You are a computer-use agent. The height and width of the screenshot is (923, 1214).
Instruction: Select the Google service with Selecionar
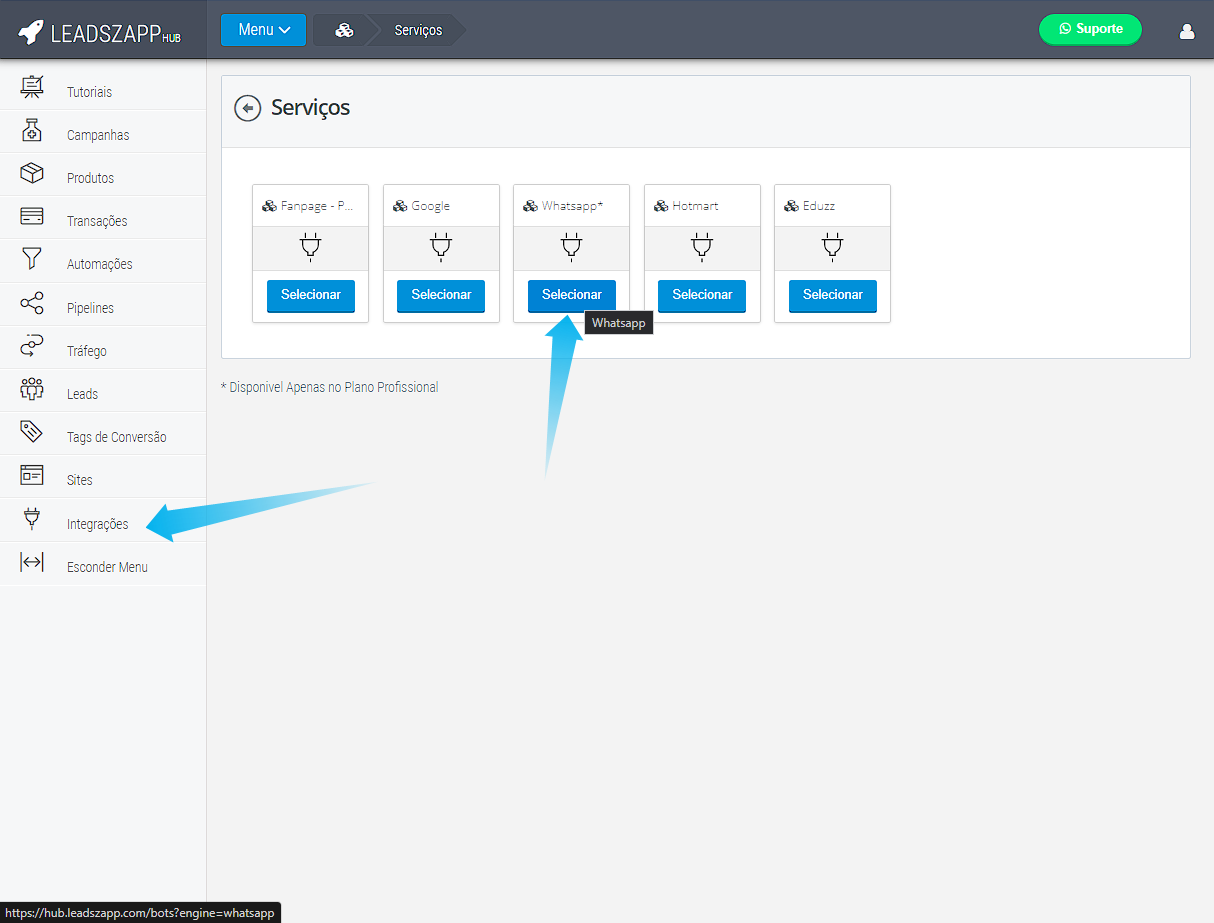pos(441,295)
